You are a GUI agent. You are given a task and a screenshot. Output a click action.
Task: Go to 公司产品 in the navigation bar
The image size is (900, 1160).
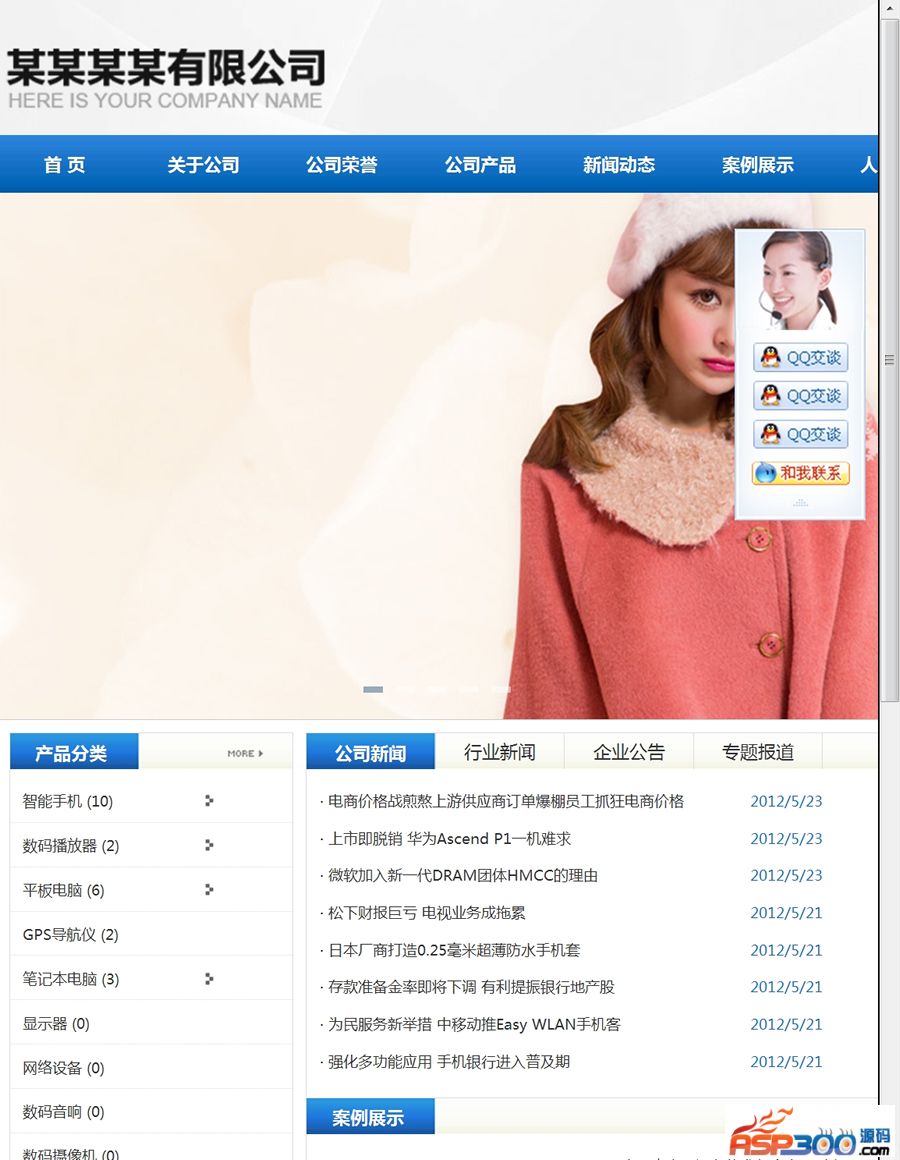click(x=480, y=165)
